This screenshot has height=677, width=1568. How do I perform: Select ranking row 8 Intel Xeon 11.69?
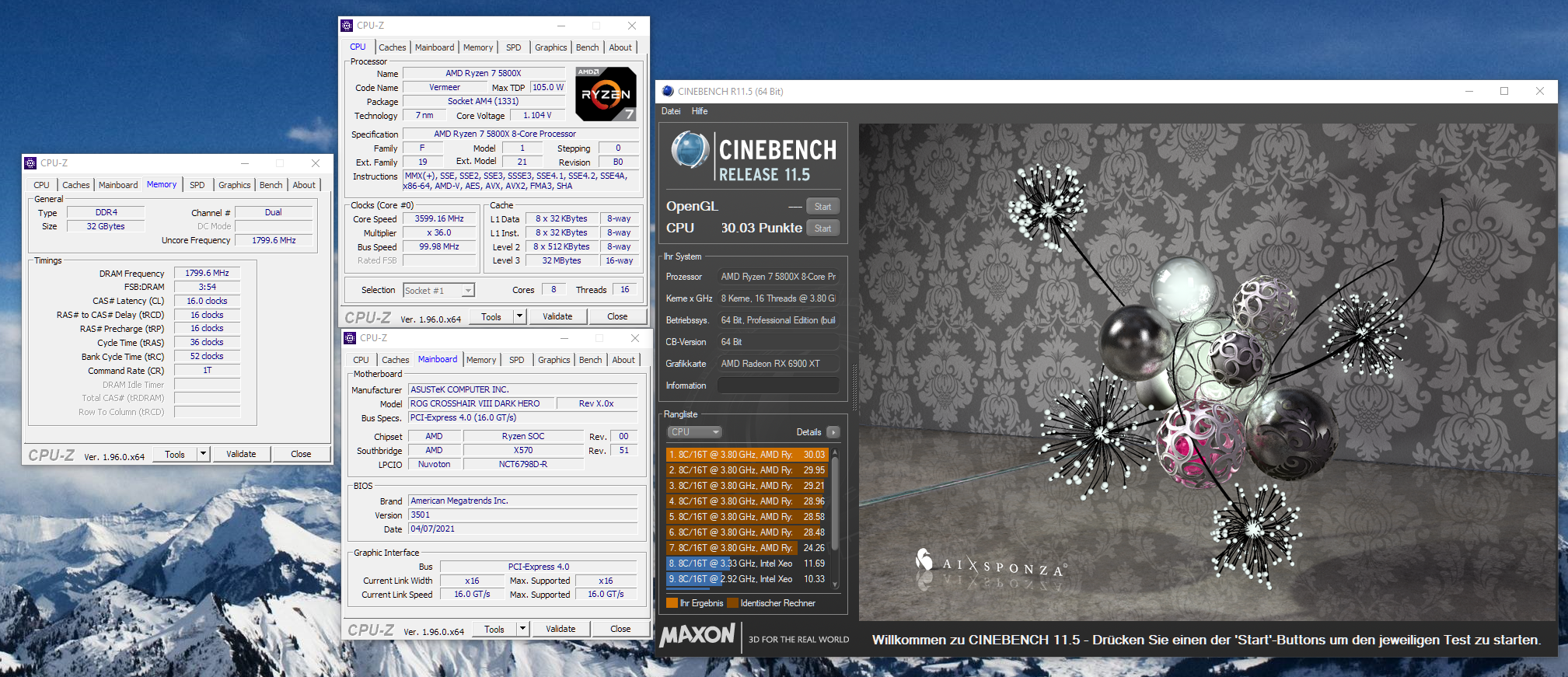point(747,564)
